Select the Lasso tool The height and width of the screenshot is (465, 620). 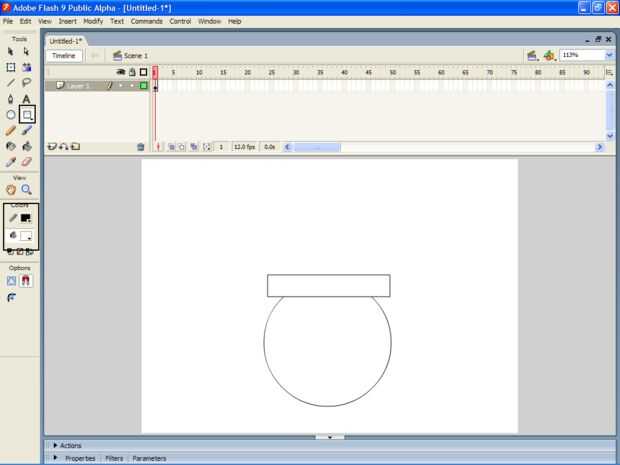pyautogui.click(x=26, y=83)
